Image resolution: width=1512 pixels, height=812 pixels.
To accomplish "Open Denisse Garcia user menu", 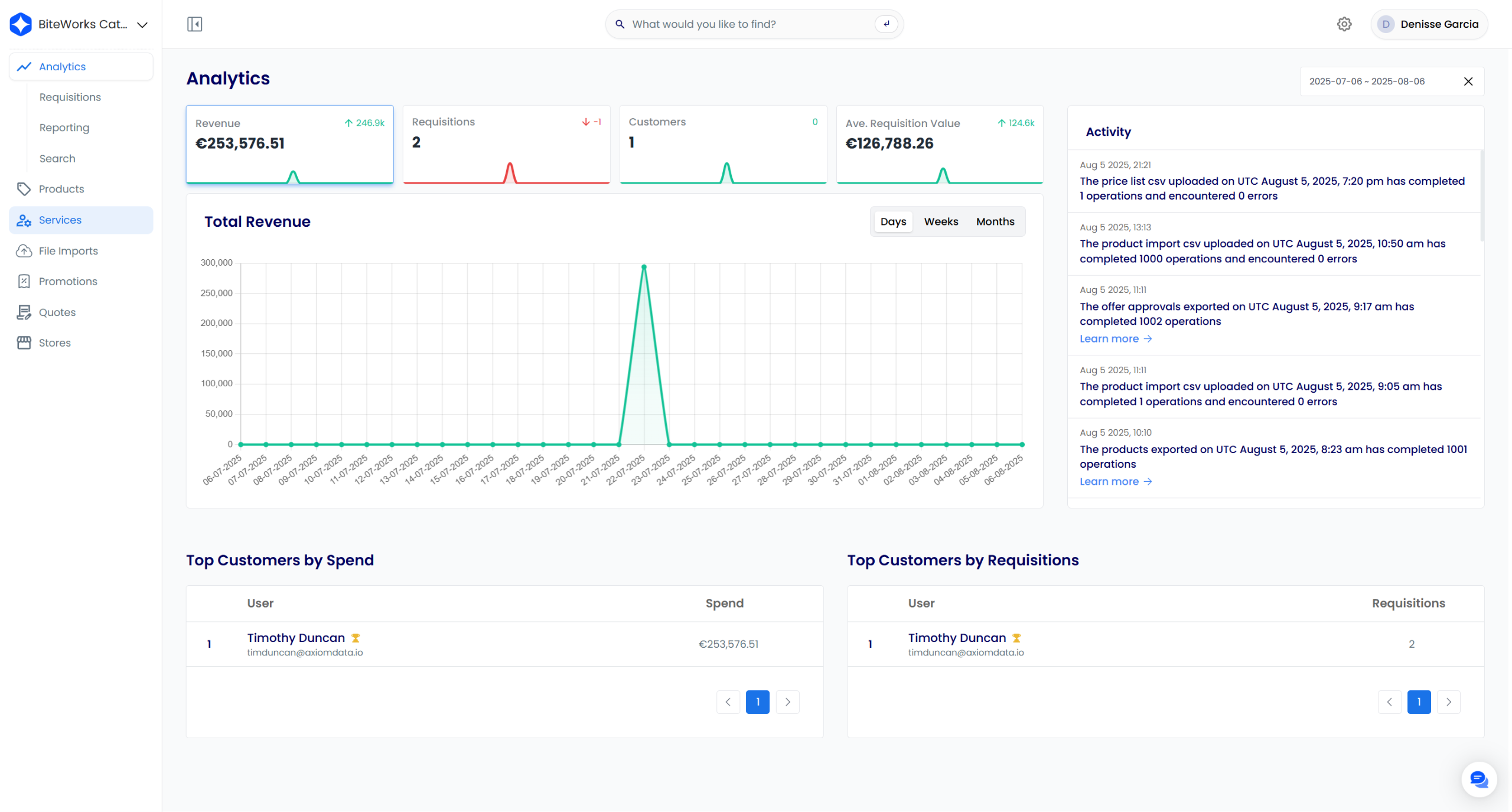I will tap(1429, 24).
